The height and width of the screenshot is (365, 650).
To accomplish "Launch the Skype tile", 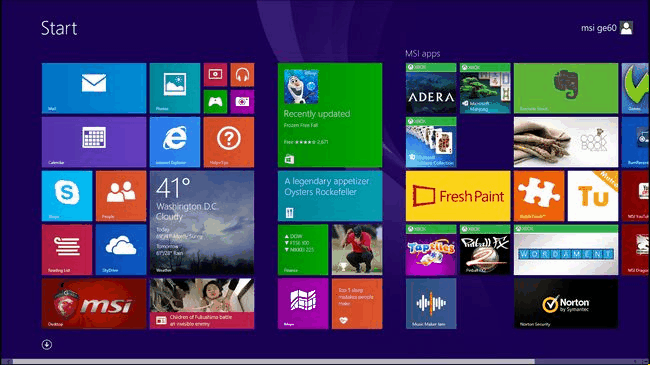I will 67,196.
